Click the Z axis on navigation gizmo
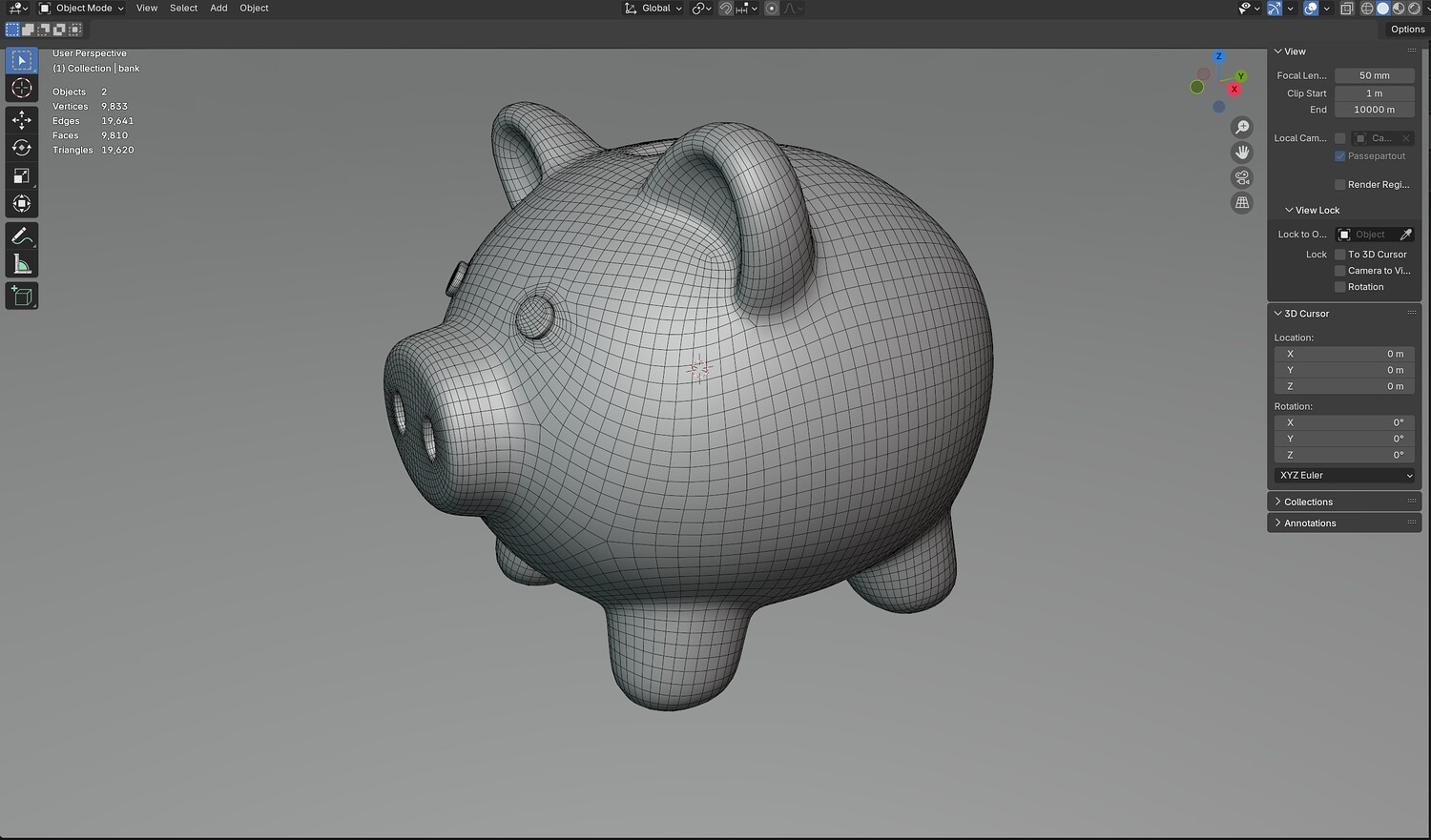Viewport: 1431px width, 840px height. (x=1218, y=56)
